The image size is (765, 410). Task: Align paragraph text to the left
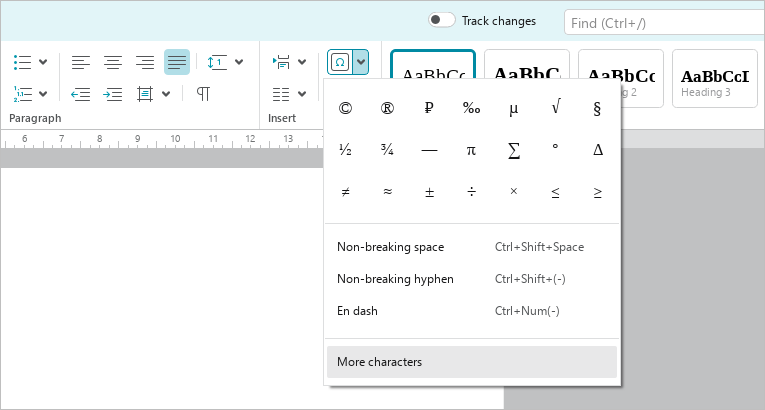[81, 62]
